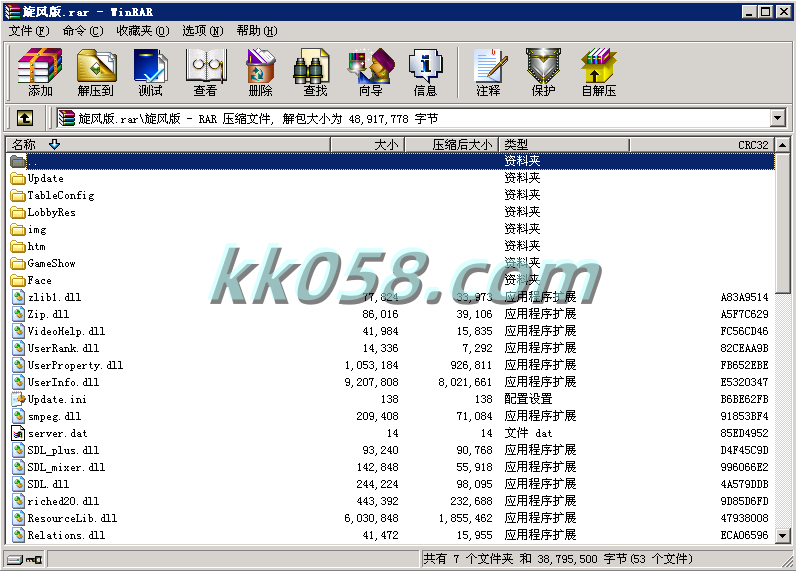Viewport: 796px width, 571px height.
Task: Open the File (文件) menu
Action: tap(29, 31)
